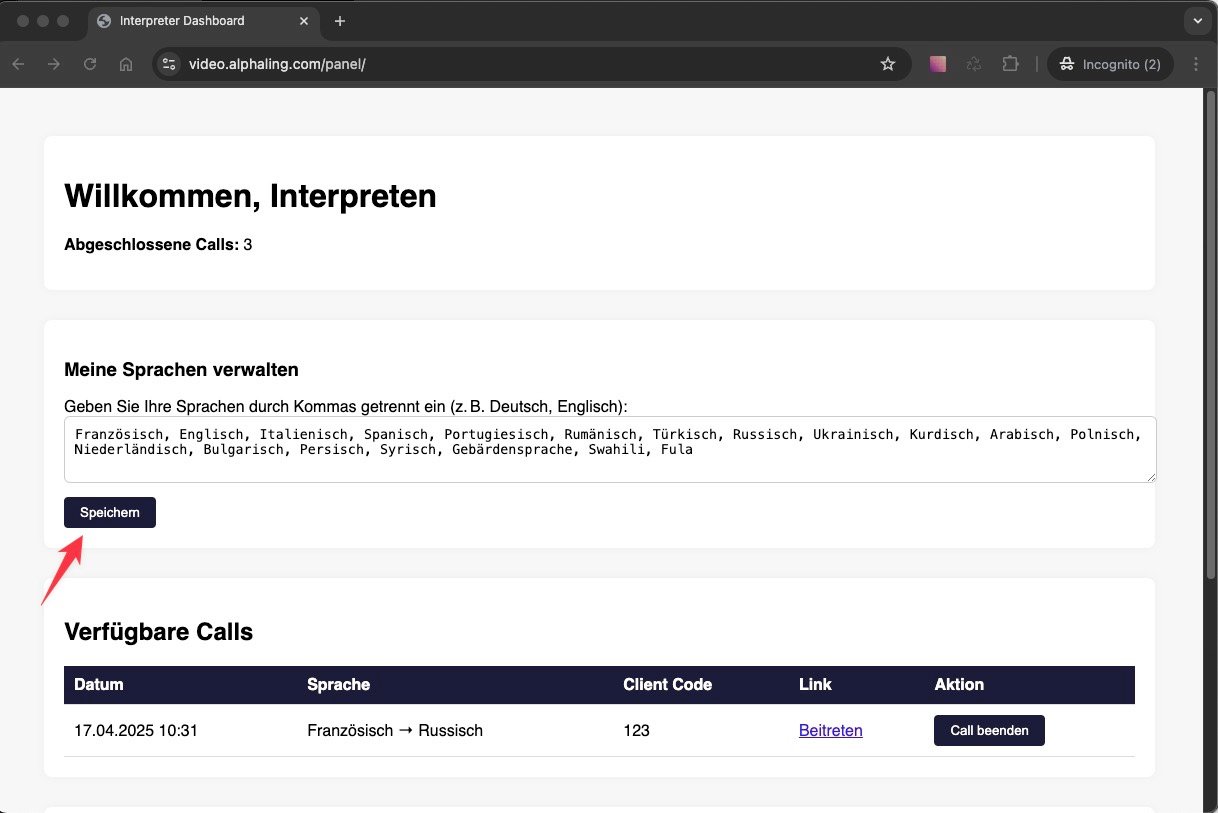Open new tab with plus button

click(340, 21)
